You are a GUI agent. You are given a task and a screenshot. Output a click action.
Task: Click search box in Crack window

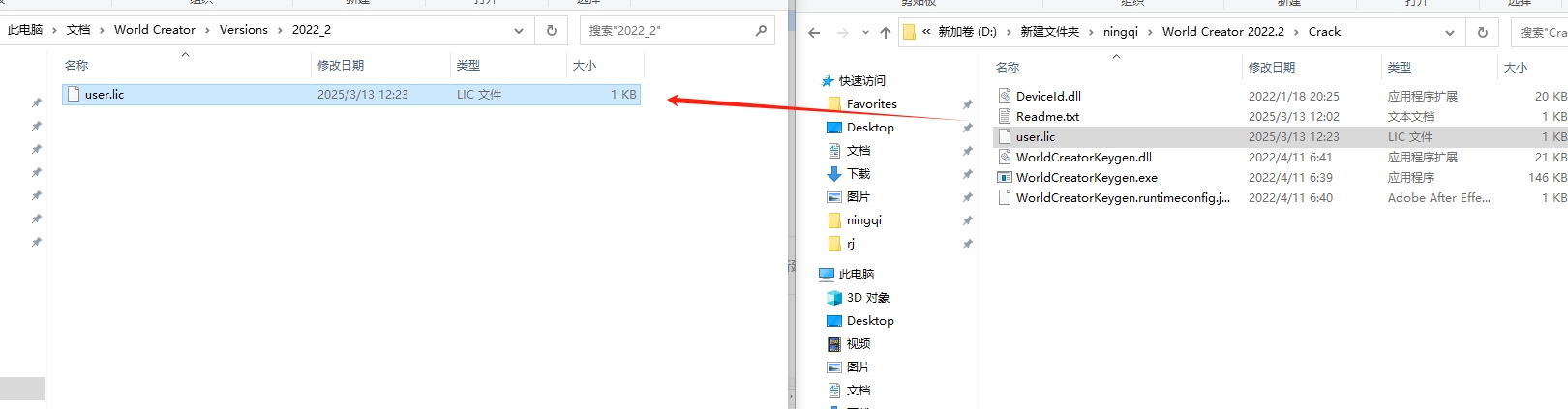(x=1539, y=33)
